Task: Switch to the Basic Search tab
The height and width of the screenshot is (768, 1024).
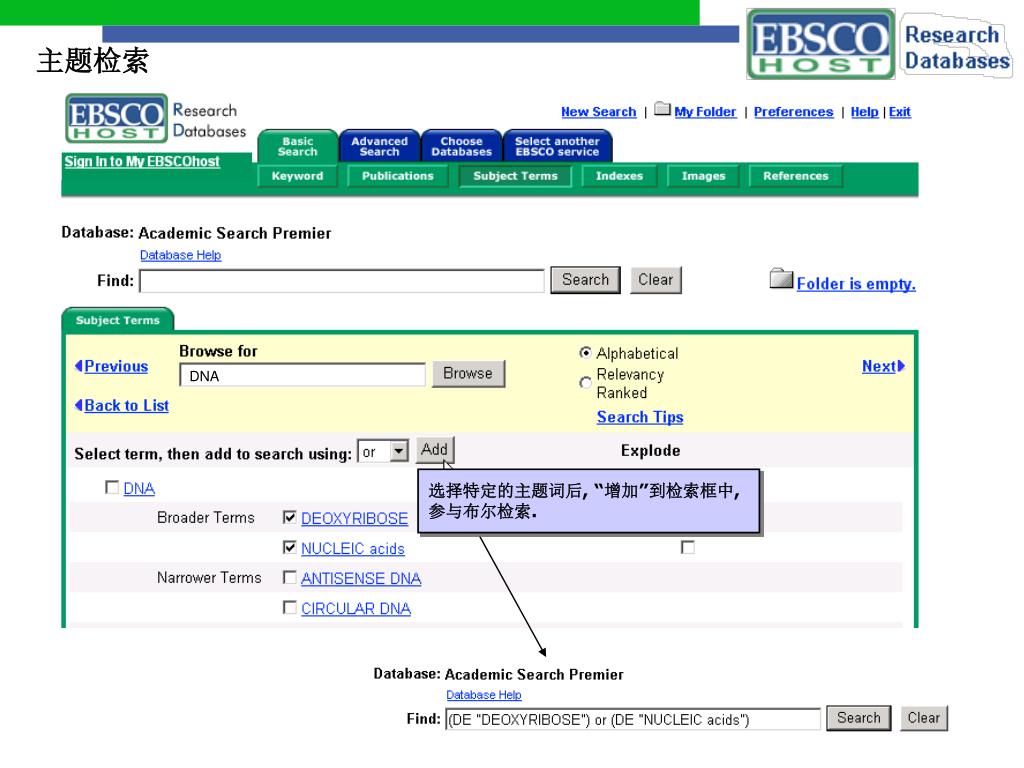Action: [298, 146]
